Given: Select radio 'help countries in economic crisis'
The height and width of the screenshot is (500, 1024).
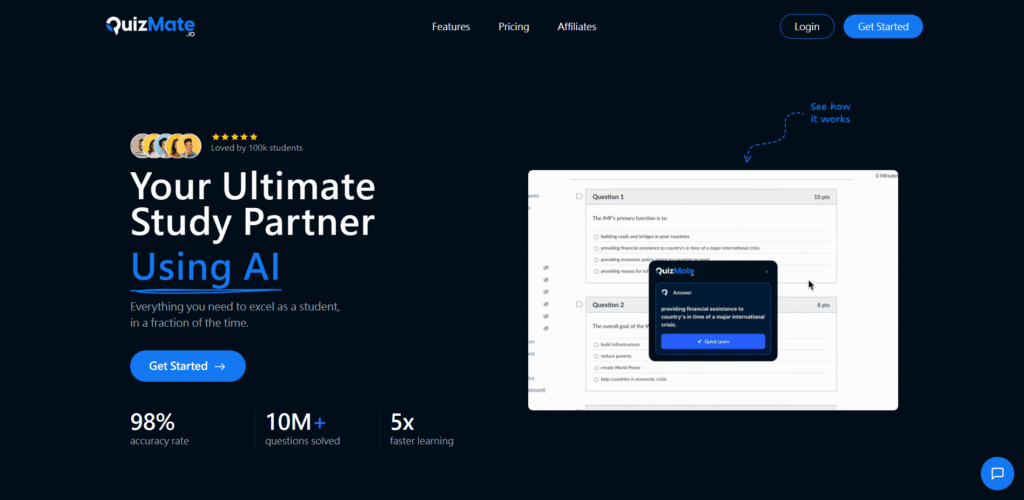Looking at the screenshot, I should click(x=596, y=379).
